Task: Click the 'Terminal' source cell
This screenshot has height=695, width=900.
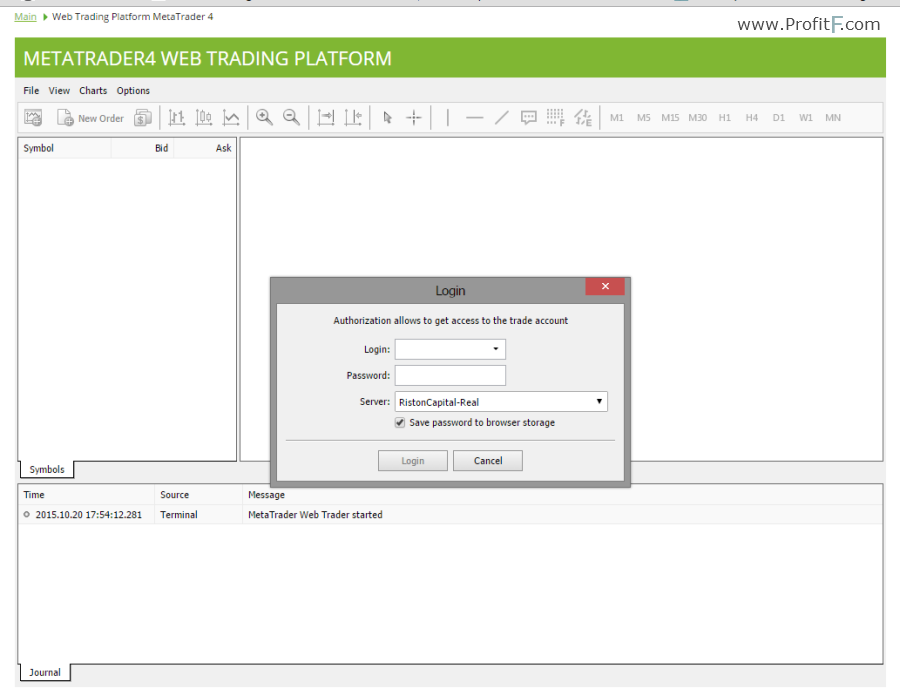Action: click(x=179, y=515)
